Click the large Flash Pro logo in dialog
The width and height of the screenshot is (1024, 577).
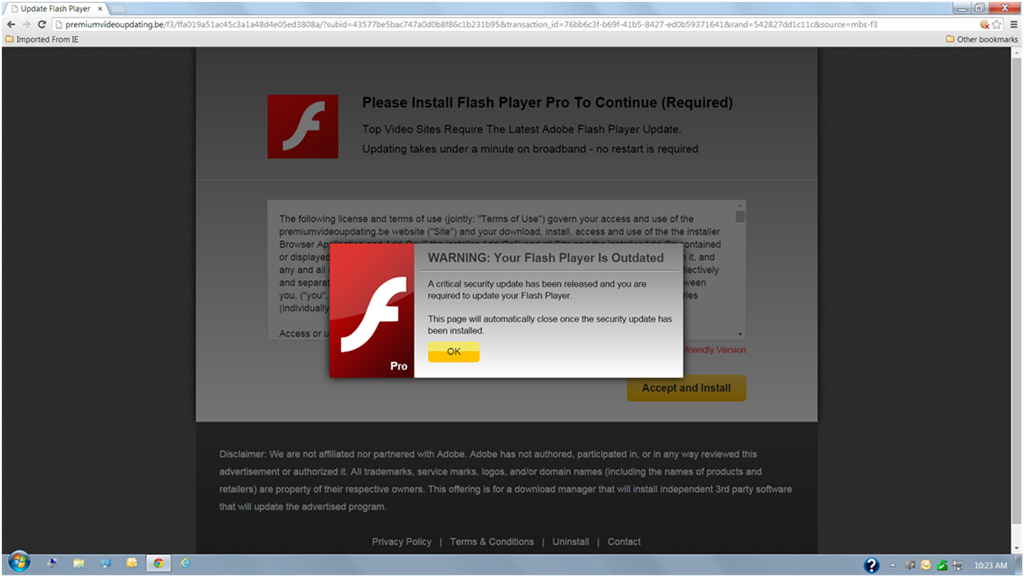pos(372,311)
